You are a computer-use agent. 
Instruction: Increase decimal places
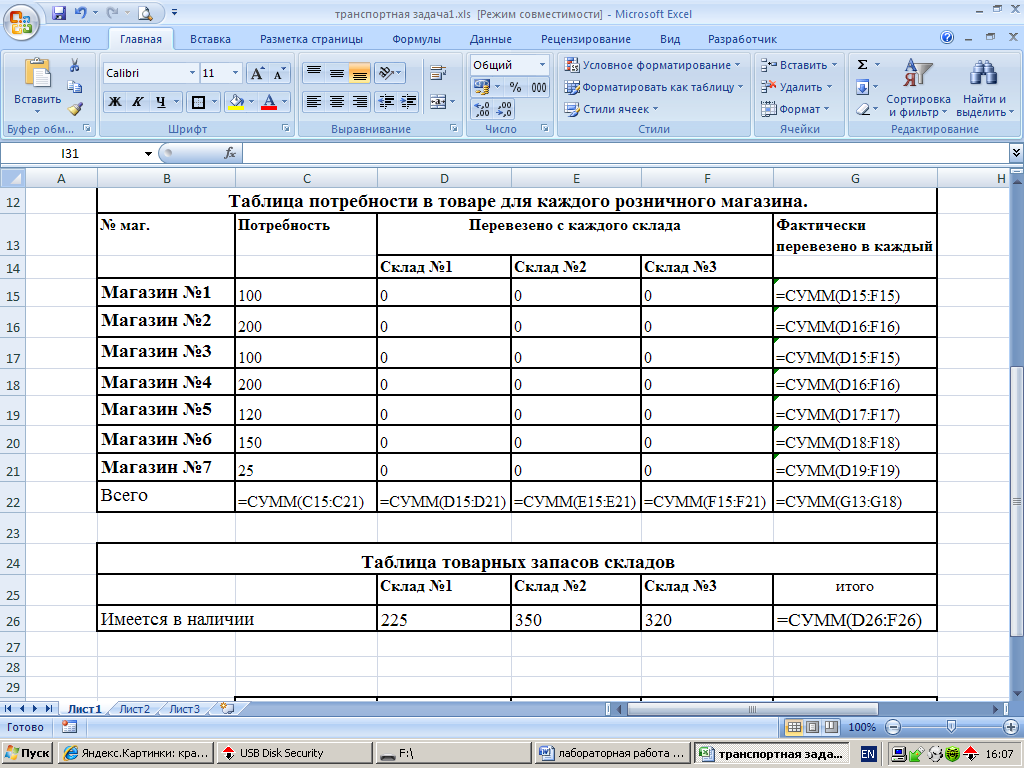click(482, 109)
